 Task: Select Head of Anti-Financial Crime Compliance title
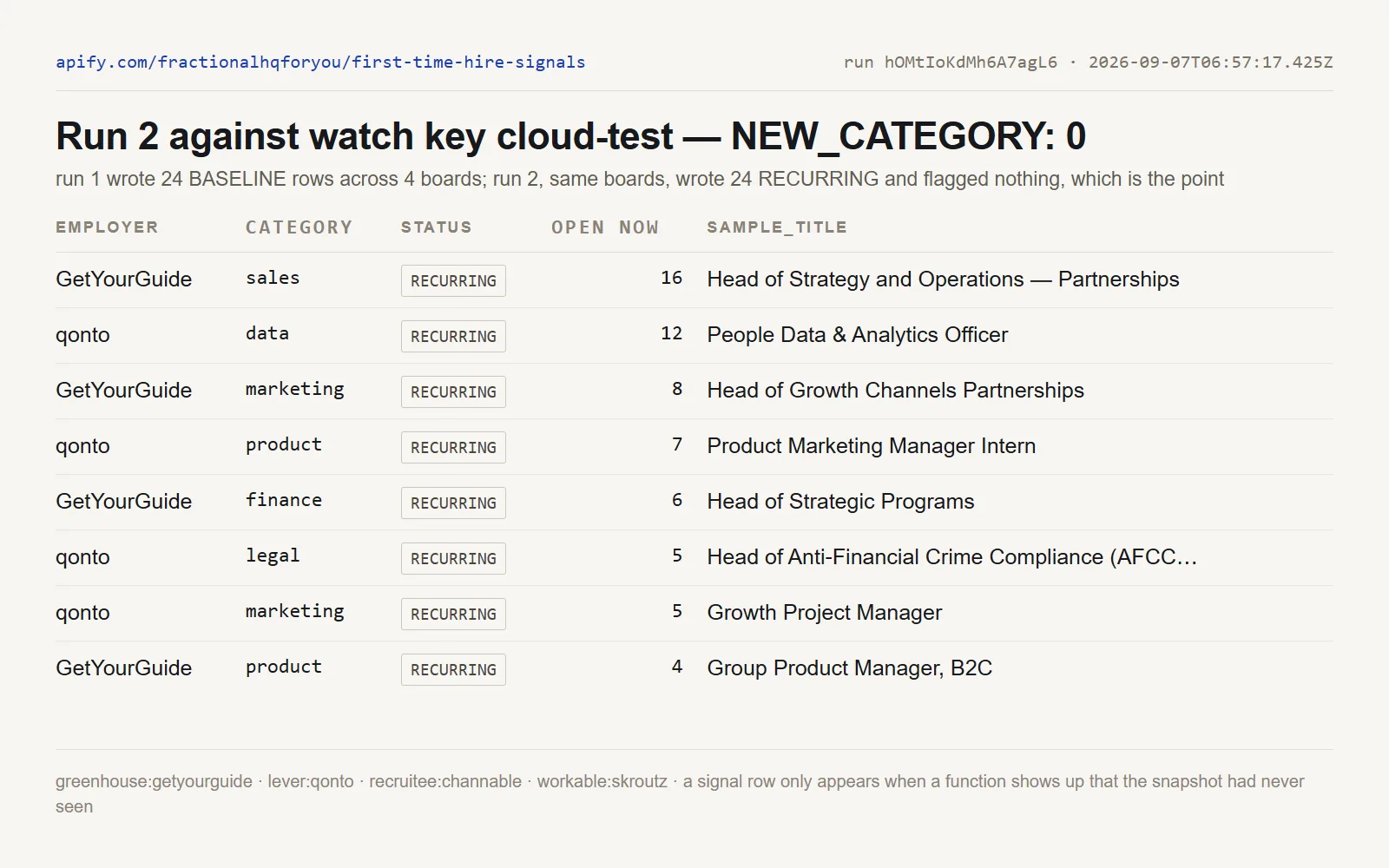tap(951, 557)
